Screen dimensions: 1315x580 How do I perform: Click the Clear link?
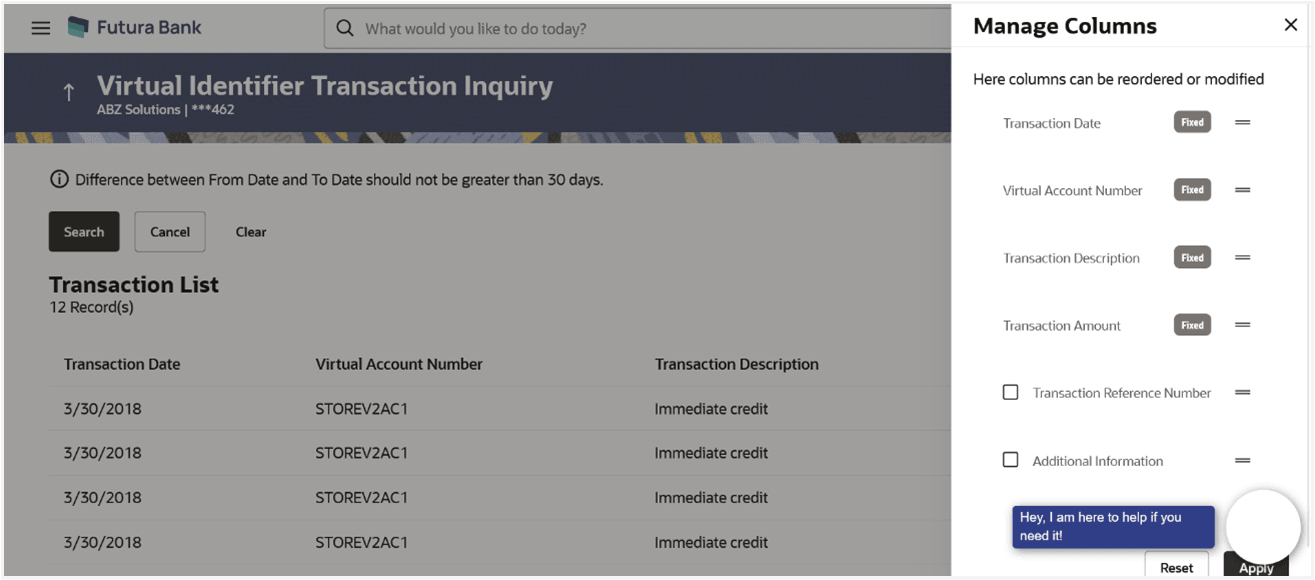[251, 232]
